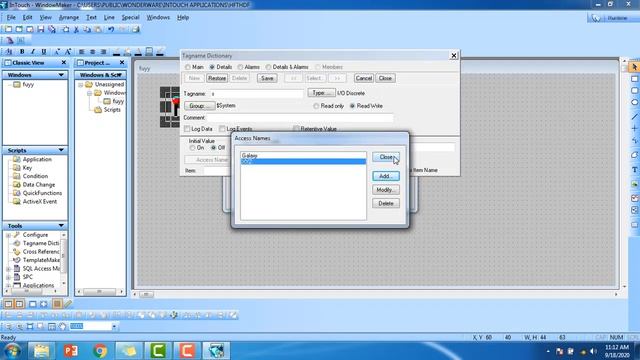Image resolution: width=640 pixels, height=360 pixels.
Task: Open the Special menu
Action: [x=130, y=18]
